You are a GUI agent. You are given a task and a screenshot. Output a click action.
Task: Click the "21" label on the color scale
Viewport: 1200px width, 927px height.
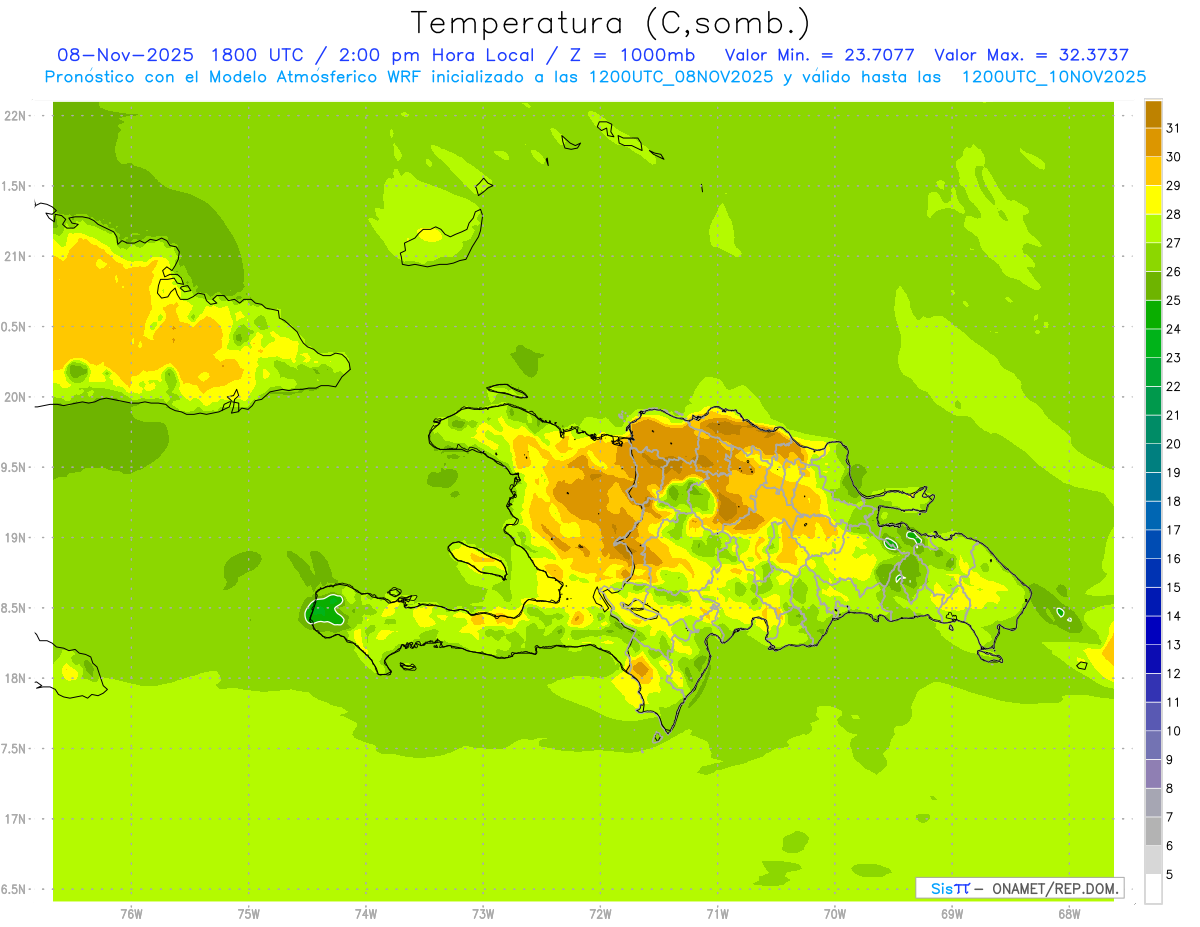pyautogui.click(x=1173, y=415)
